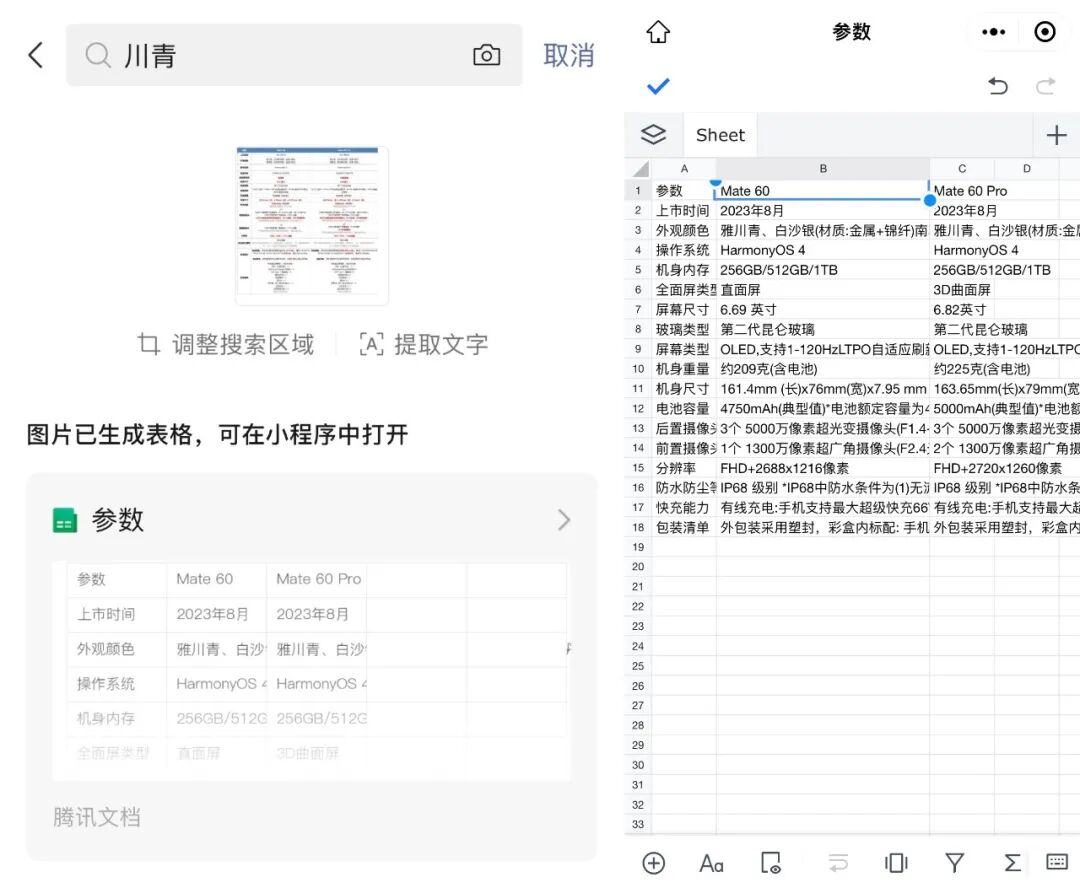Screen dimensions: 1080x888
Task: Click 取消 to cancel the search
Action: coord(568,55)
